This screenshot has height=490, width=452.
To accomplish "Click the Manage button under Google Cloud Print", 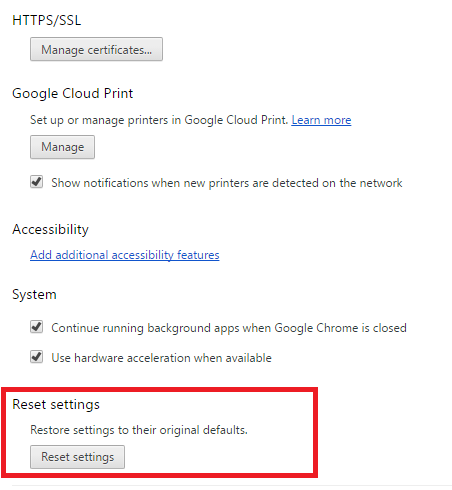I will click(x=62, y=147).
